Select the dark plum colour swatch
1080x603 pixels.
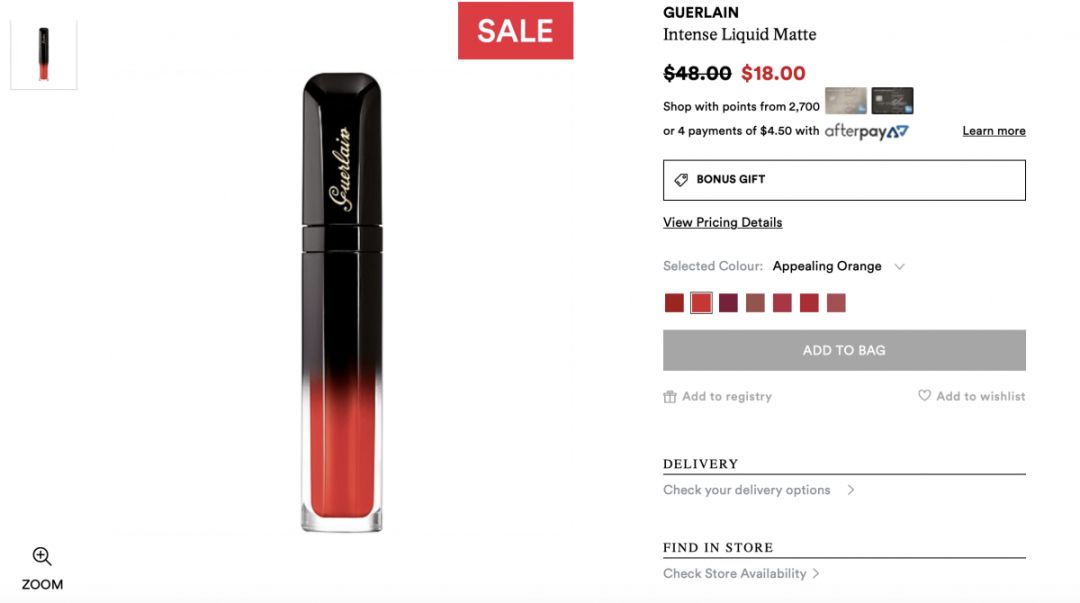click(x=728, y=303)
